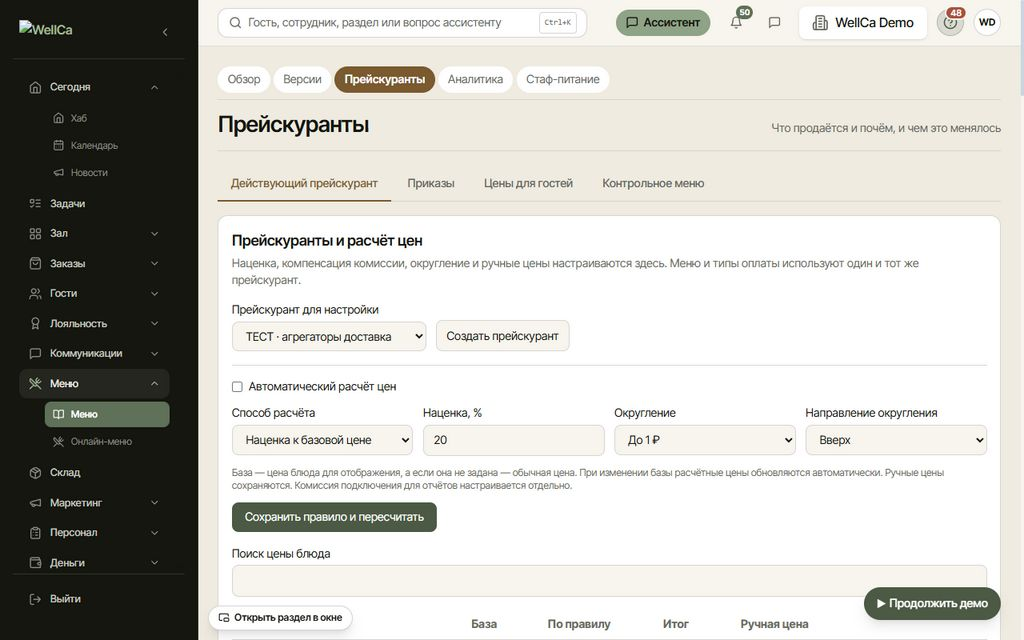This screenshot has height=640, width=1024.
Task: Expand the Деньги section chevron
Action: pos(155,562)
